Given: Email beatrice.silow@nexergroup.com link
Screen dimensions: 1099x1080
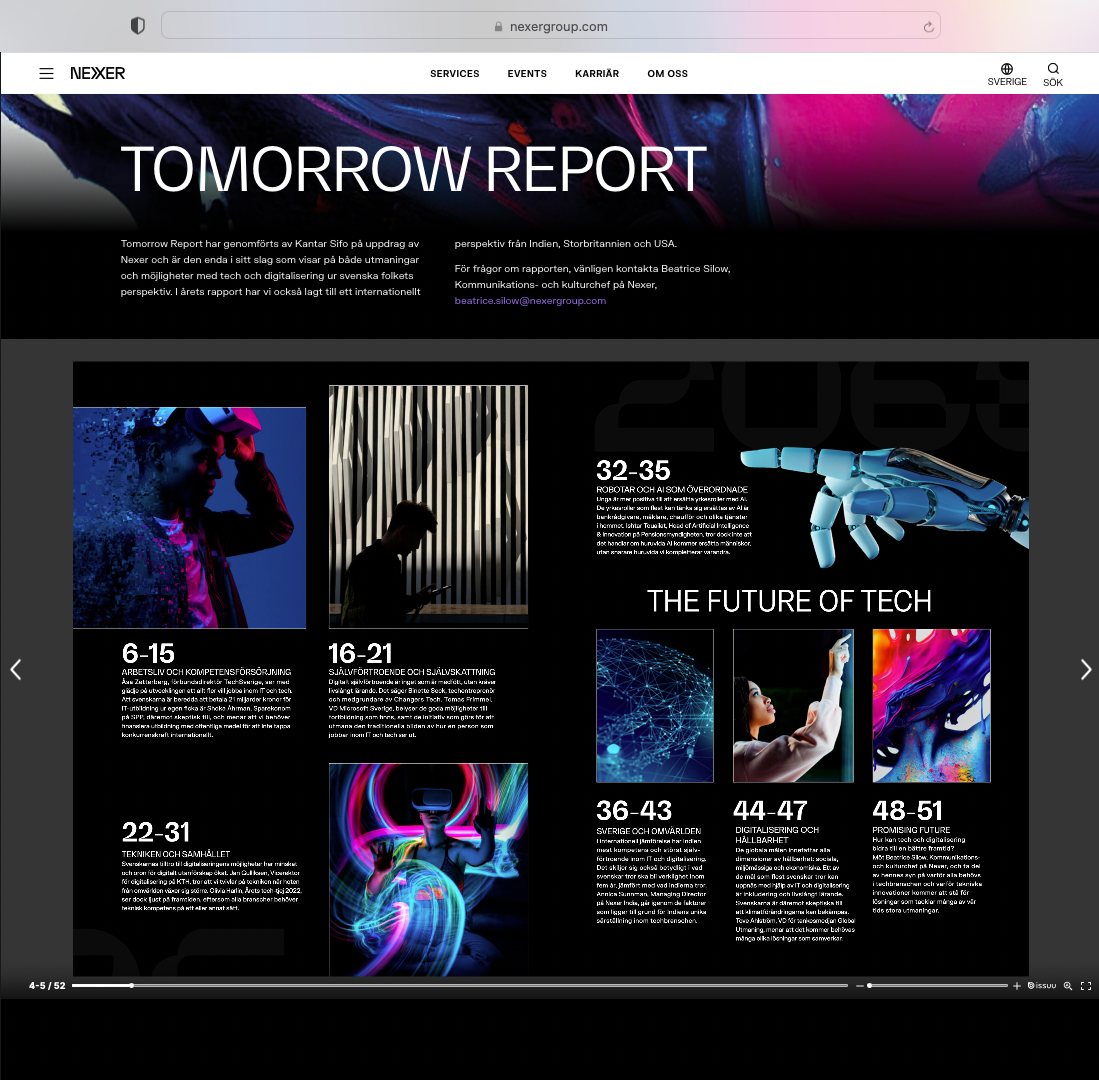Looking at the screenshot, I should click(x=530, y=301).
